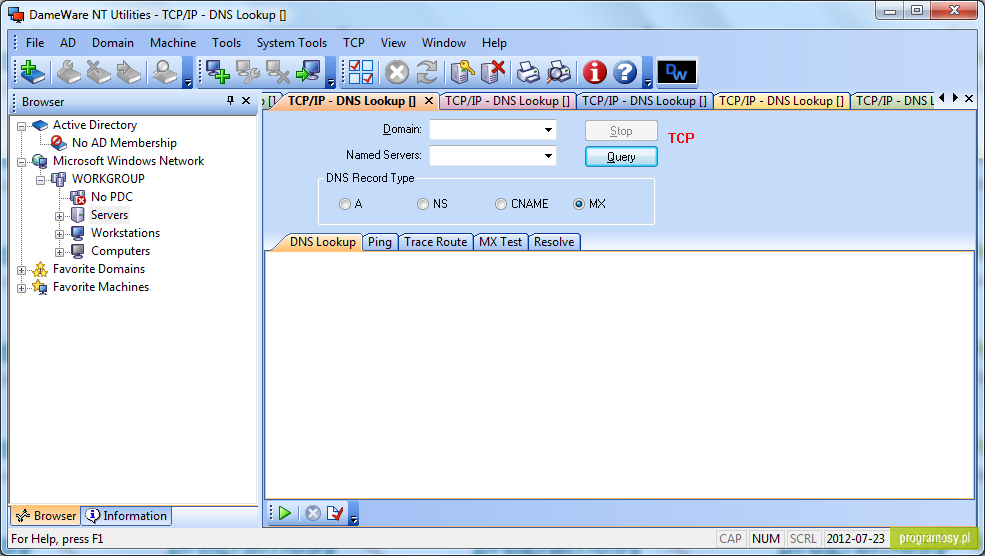
Task: Collapse the Active Directory tree node
Action: [x=21, y=126]
